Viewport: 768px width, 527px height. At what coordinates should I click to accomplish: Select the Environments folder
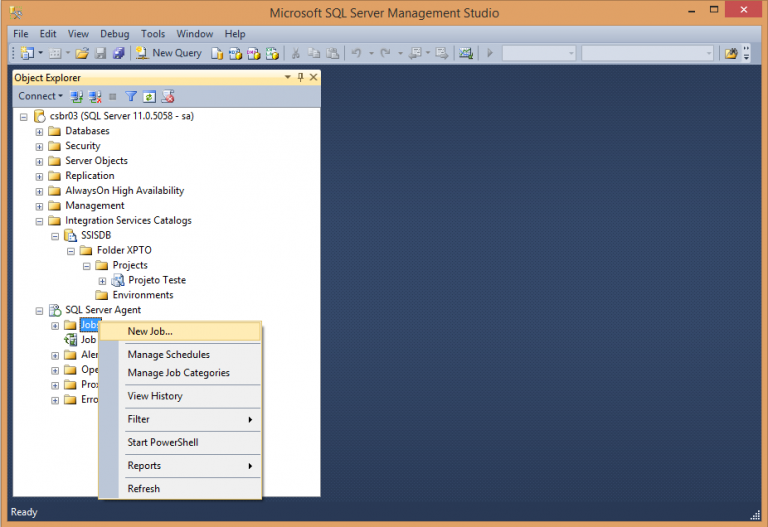(x=143, y=295)
